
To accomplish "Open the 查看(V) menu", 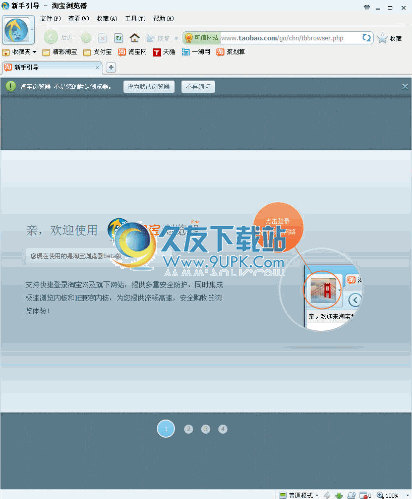I will [x=79, y=19].
